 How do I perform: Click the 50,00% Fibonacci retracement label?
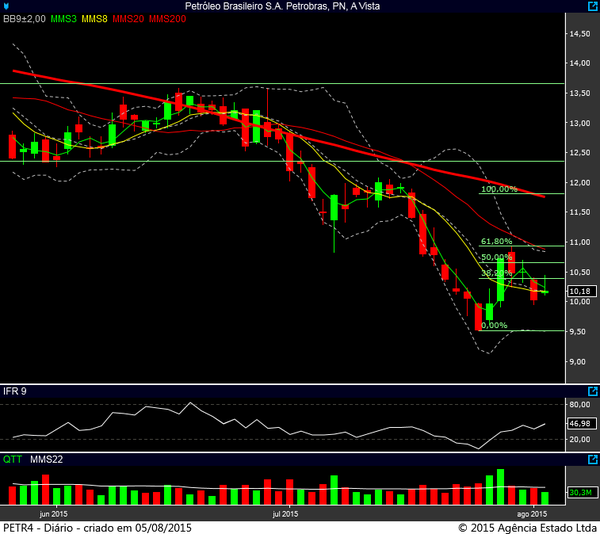(496, 257)
